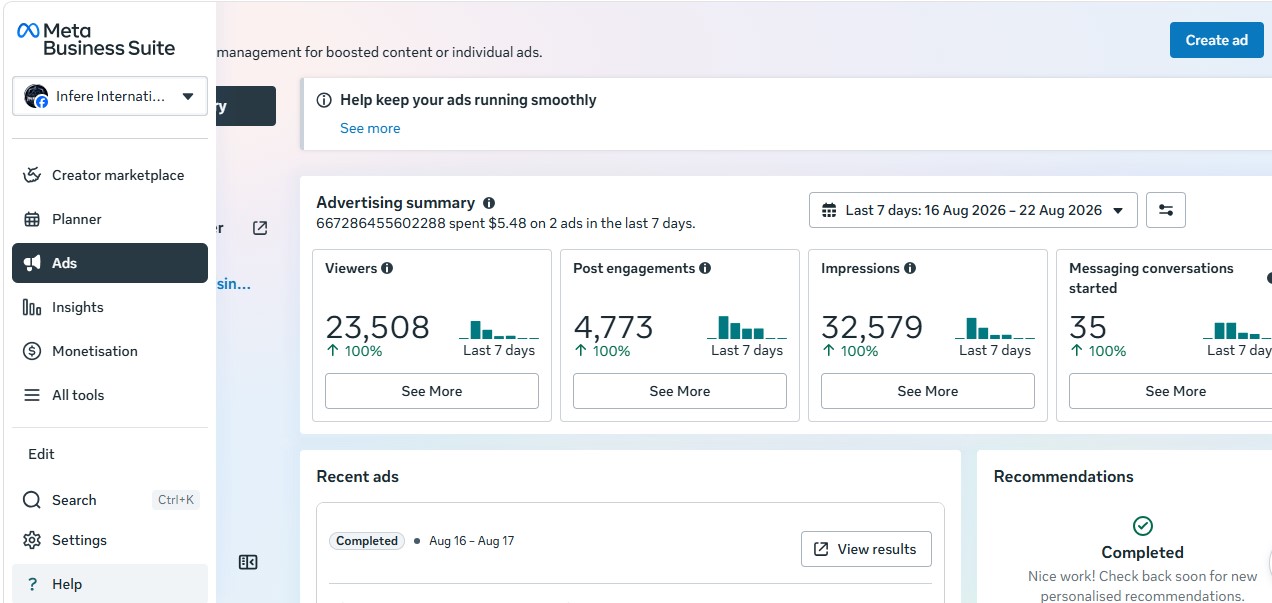The image size is (1272, 603).
Task: Open the Infere International account dropdown
Action: [110, 96]
